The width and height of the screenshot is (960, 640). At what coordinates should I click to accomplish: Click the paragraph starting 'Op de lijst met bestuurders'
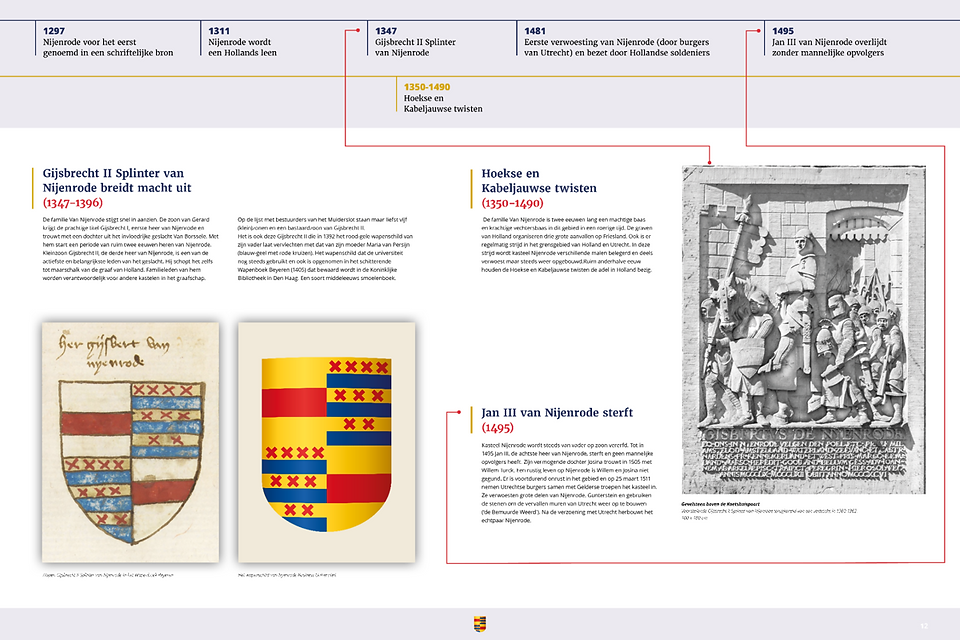point(325,249)
